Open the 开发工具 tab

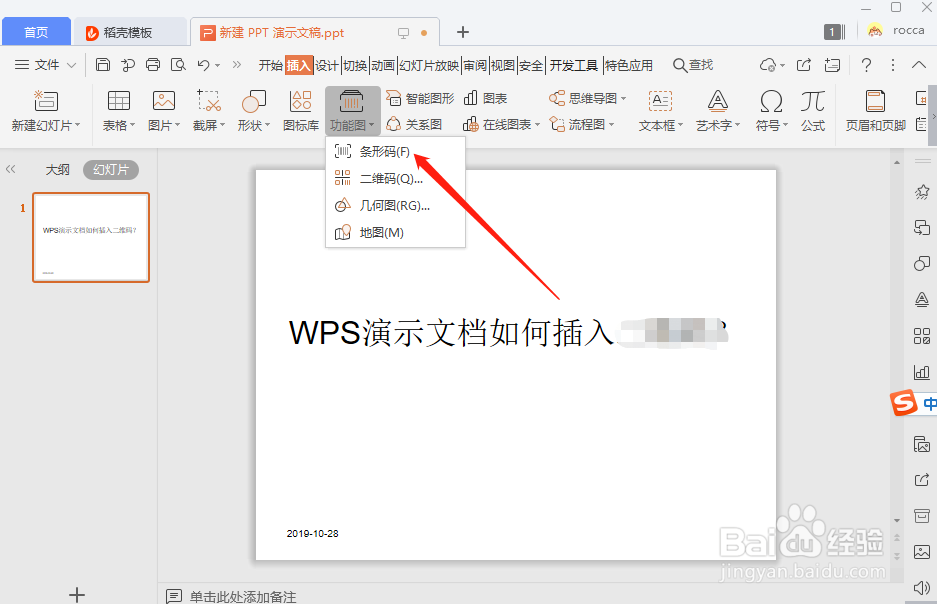(574, 65)
